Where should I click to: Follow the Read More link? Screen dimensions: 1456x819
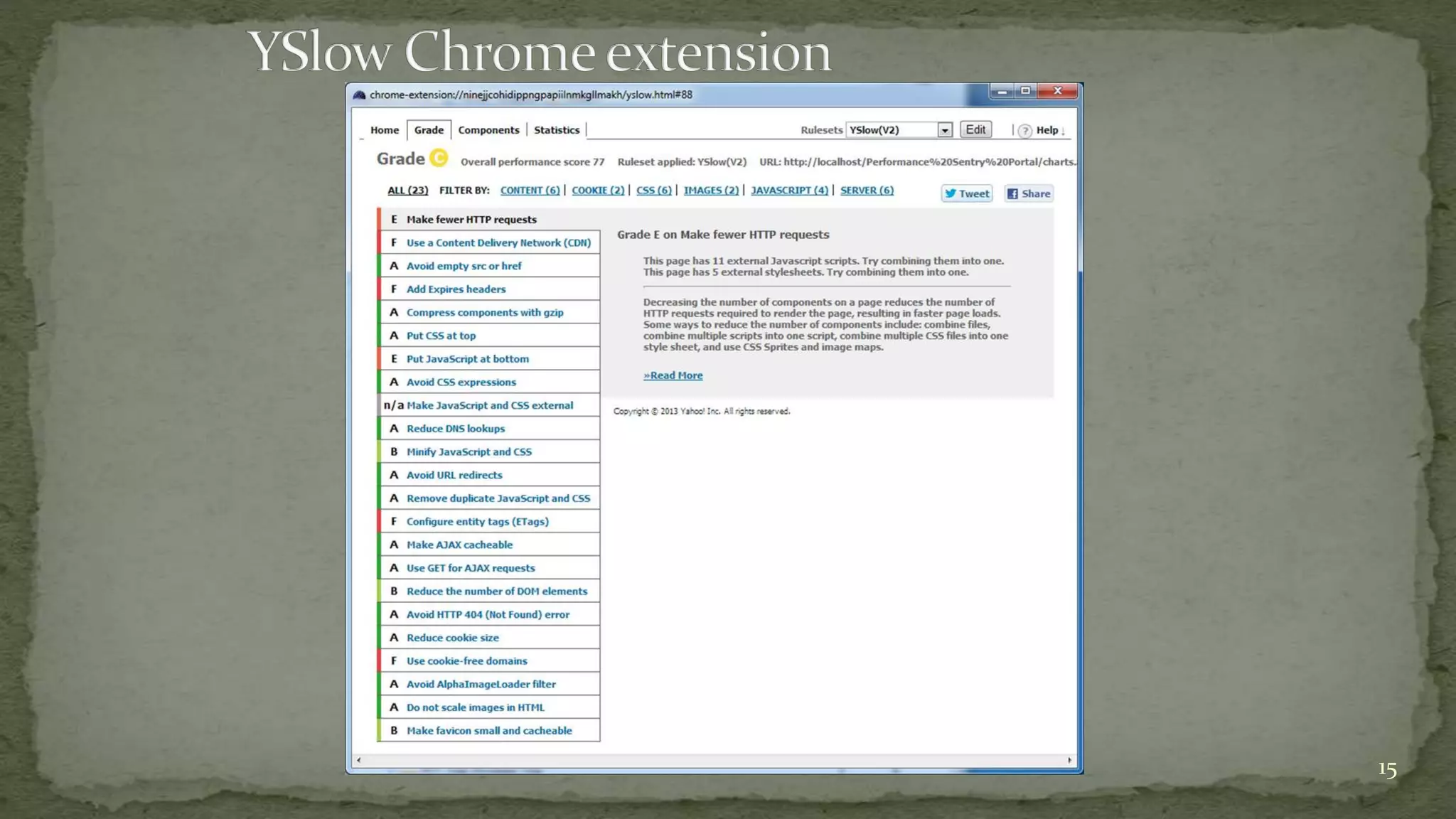point(673,375)
